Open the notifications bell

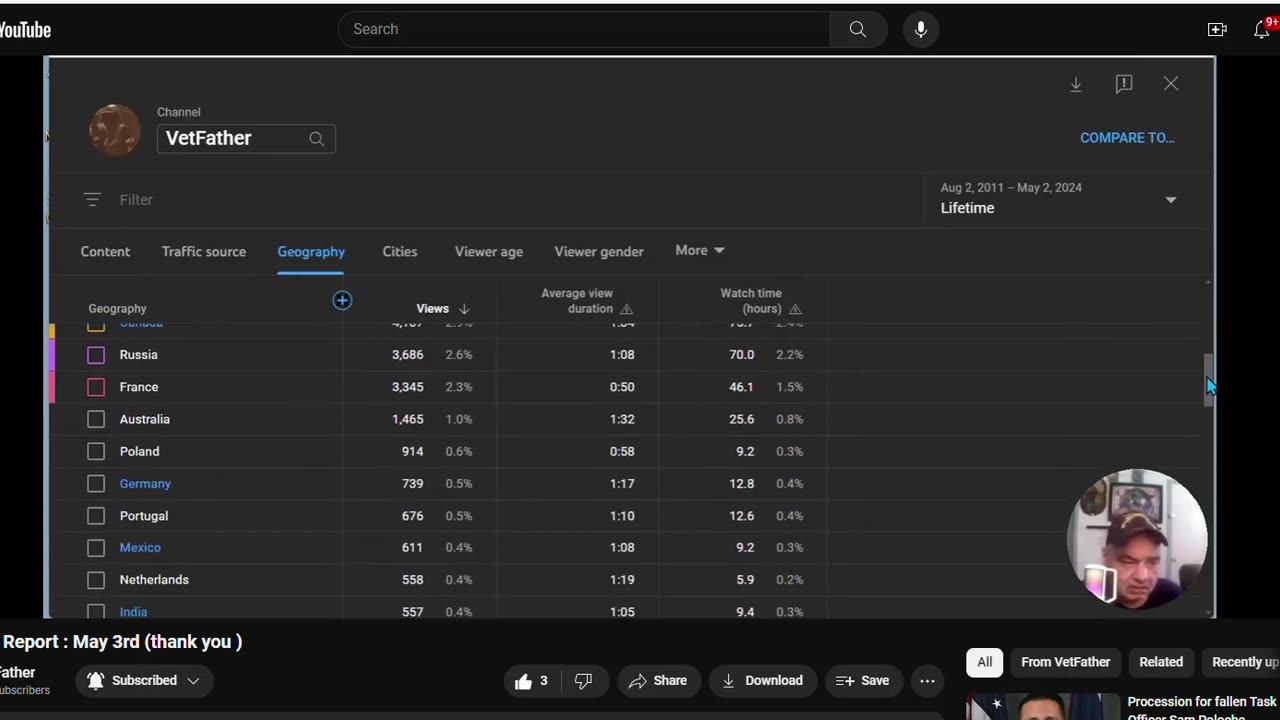click(x=1262, y=29)
